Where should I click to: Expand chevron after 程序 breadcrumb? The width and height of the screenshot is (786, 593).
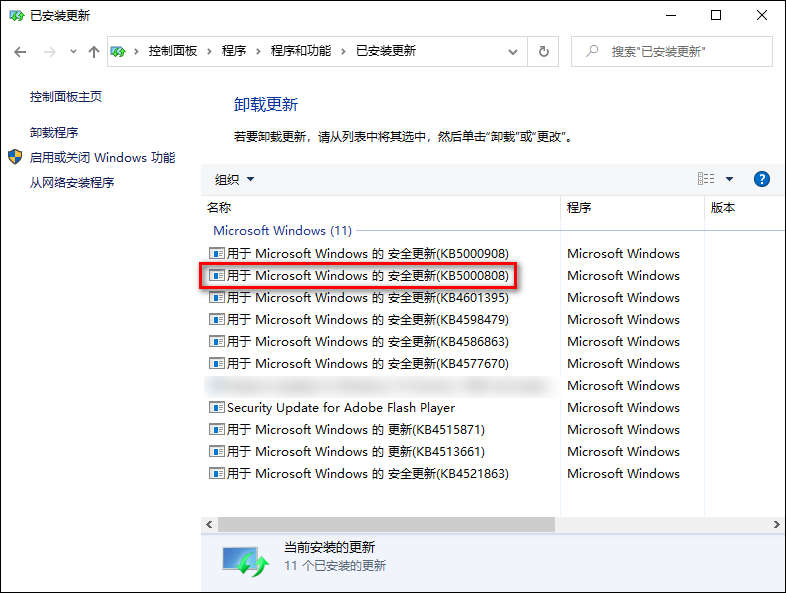coord(258,51)
